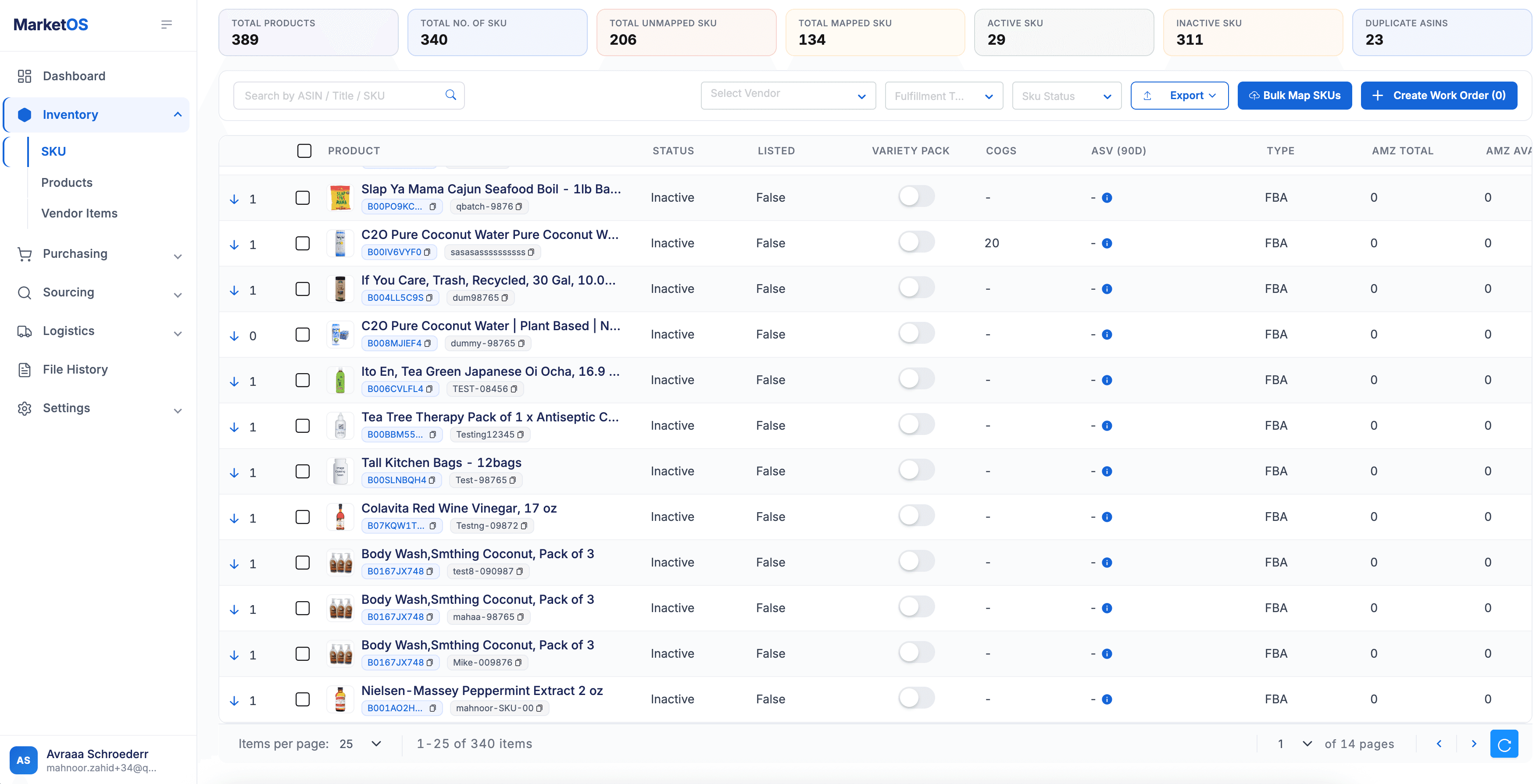Collapse the sidebar using the hamburger icon
Viewport: 1536px width, 784px height.
[166, 25]
